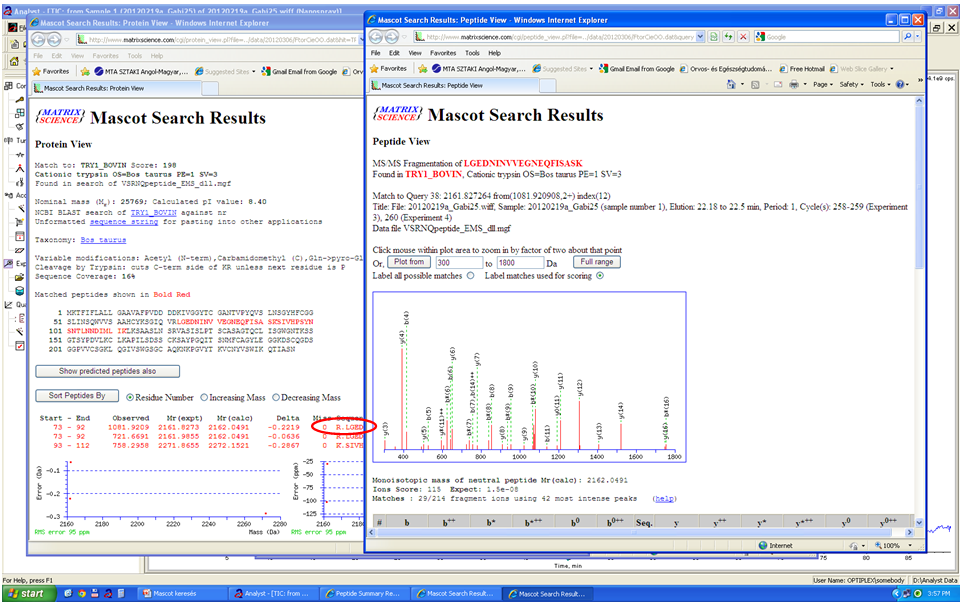Click the plot end value field 1800
The image size is (960, 602).
pos(520,263)
